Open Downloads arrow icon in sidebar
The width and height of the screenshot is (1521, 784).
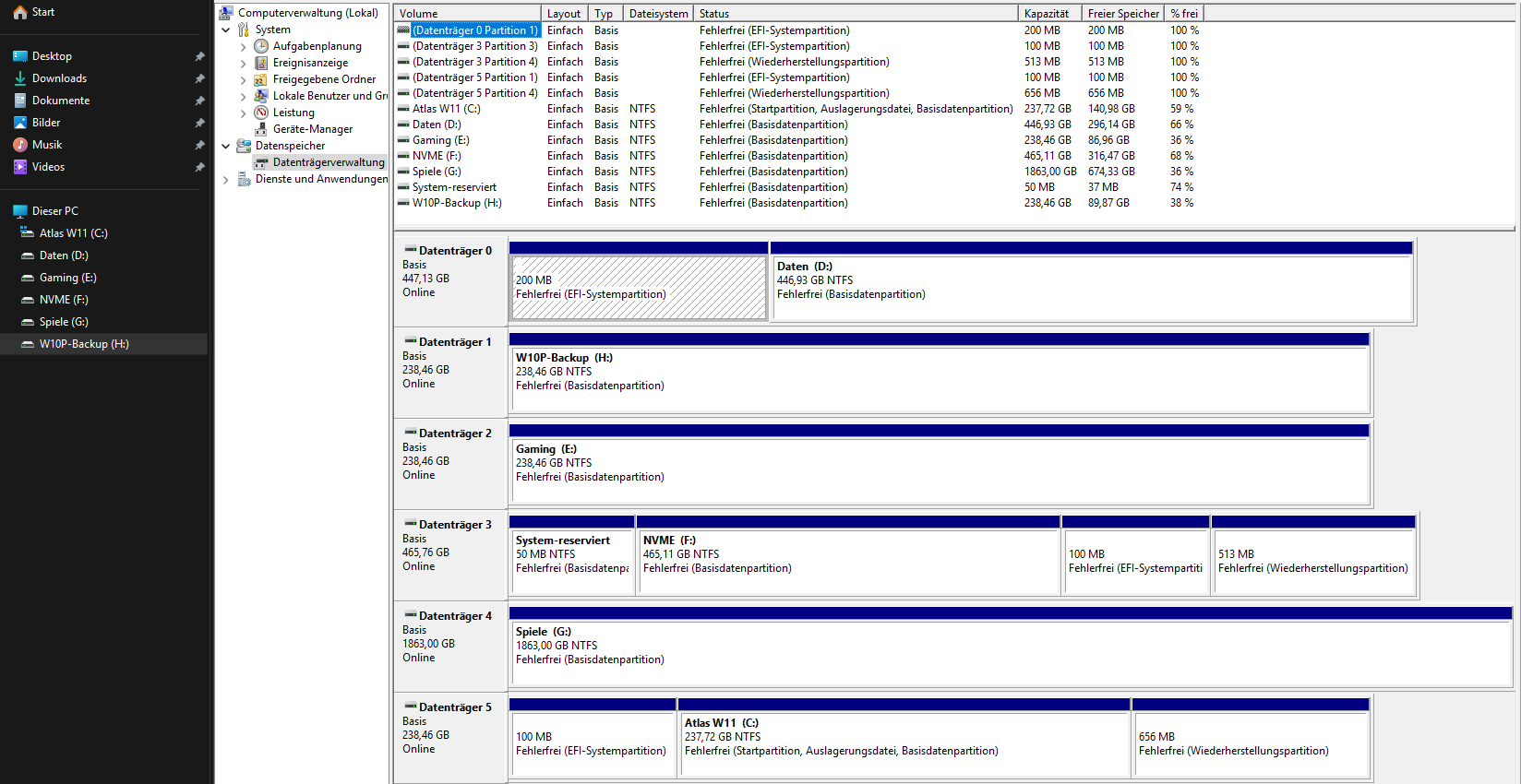point(19,78)
